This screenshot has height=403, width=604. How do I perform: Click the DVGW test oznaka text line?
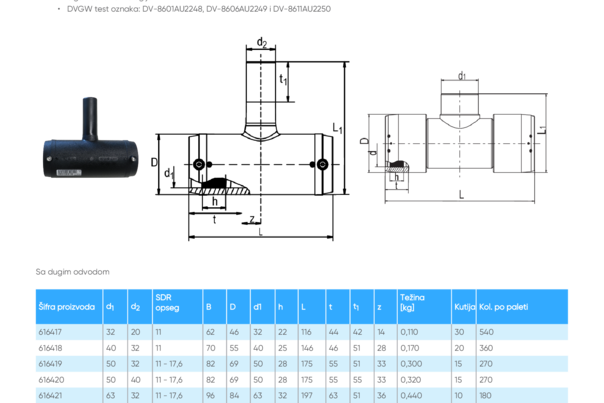[x=199, y=9]
